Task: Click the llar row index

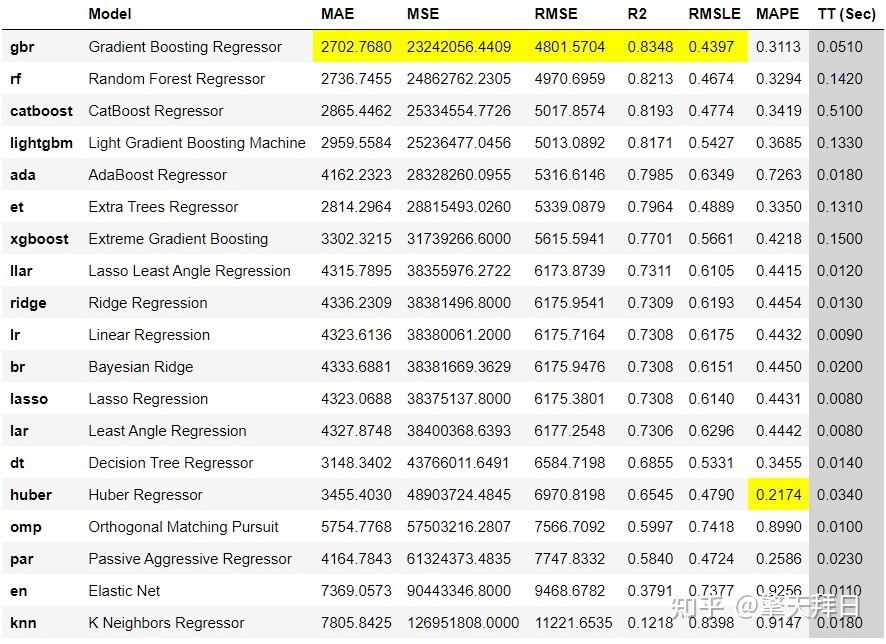Action: [21, 271]
